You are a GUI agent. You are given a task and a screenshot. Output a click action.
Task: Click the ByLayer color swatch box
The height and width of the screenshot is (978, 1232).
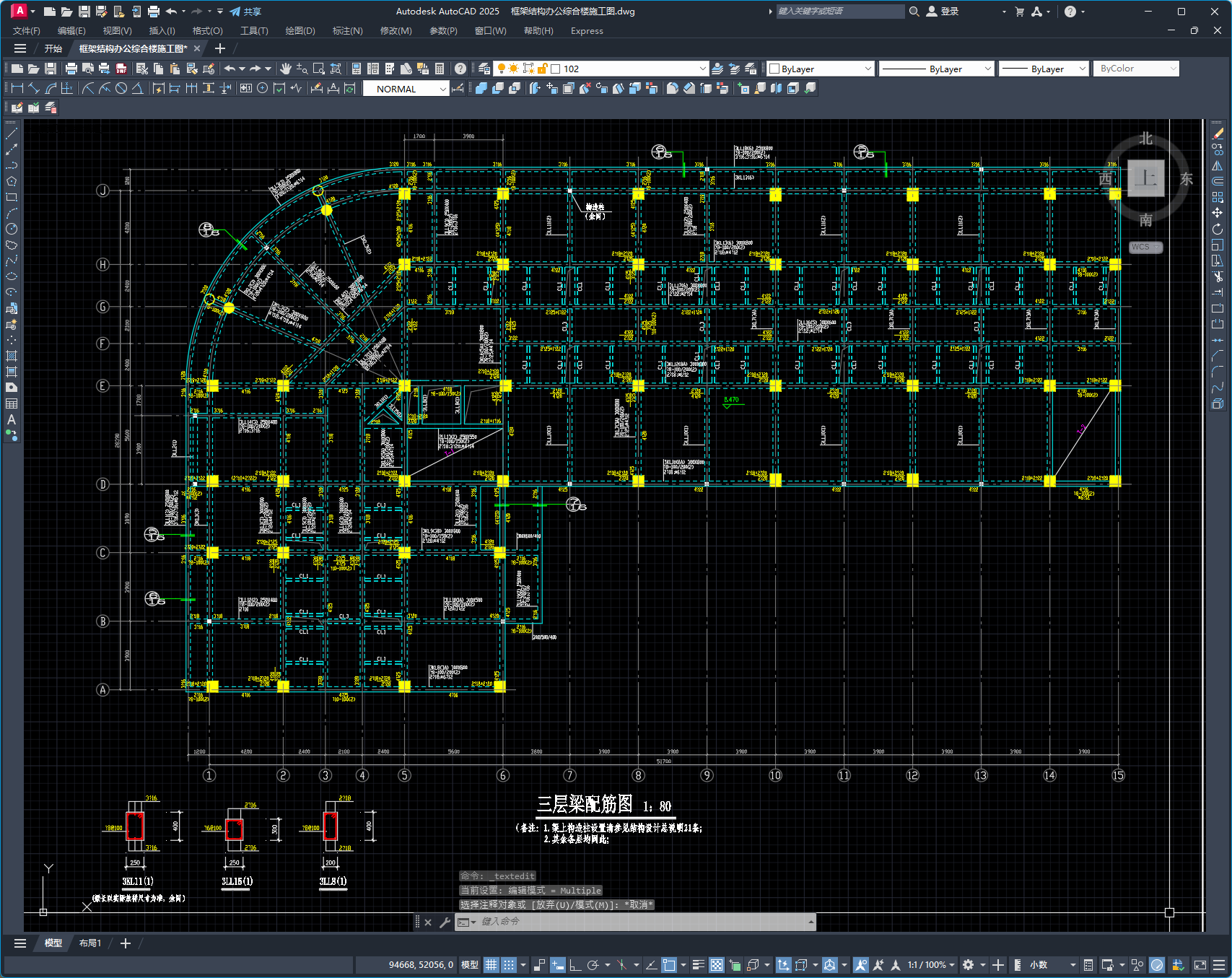point(774,69)
